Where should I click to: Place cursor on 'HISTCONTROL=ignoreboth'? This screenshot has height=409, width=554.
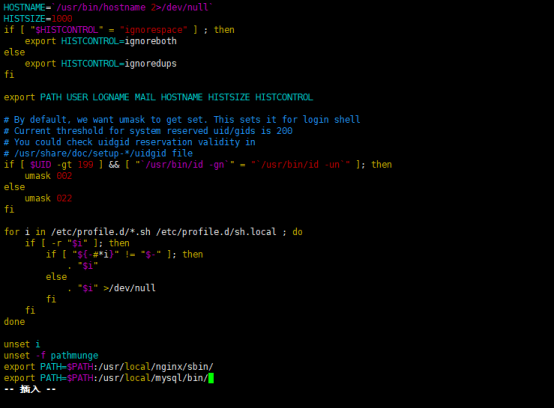pyautogui.click(x=119, y=41)
